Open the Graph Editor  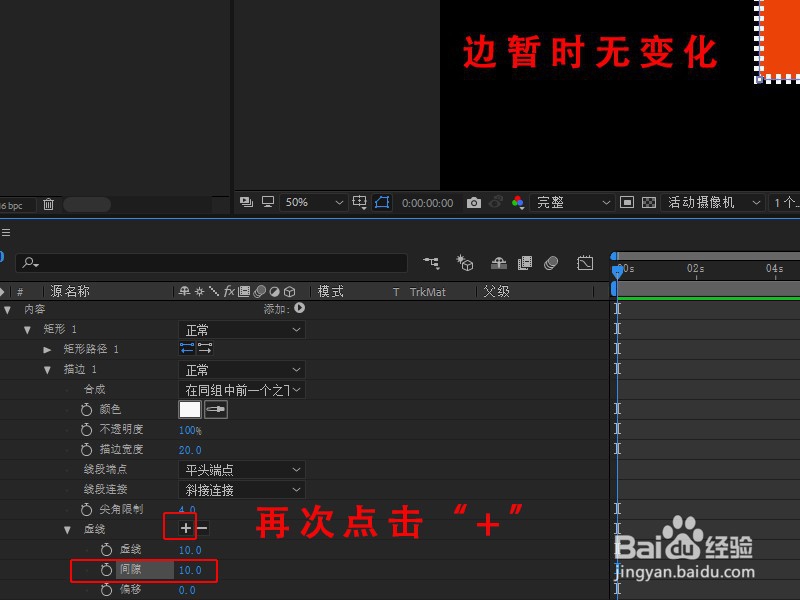(x=585, y=261)
